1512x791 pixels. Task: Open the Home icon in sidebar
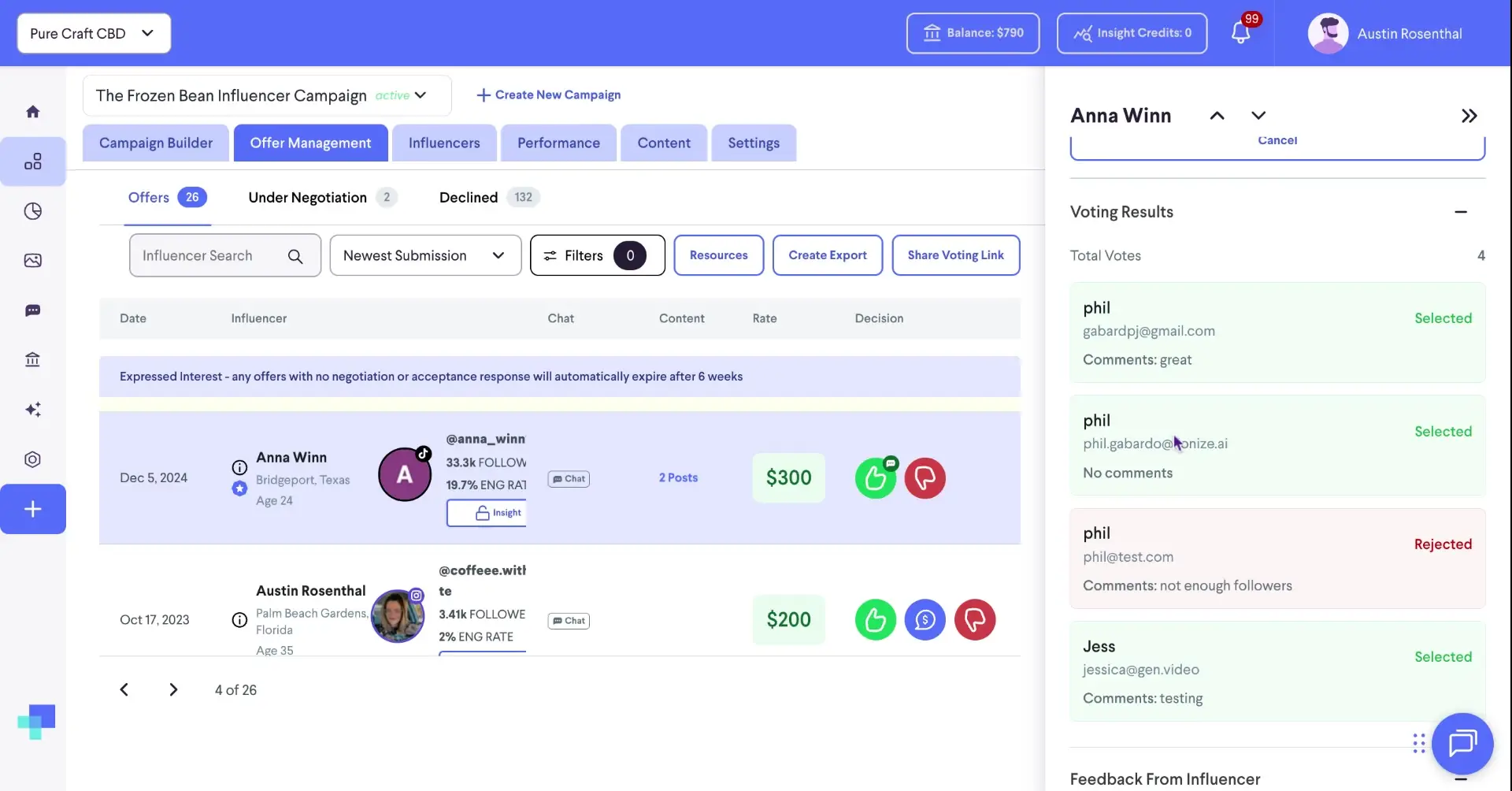click(x=33, y=110)
